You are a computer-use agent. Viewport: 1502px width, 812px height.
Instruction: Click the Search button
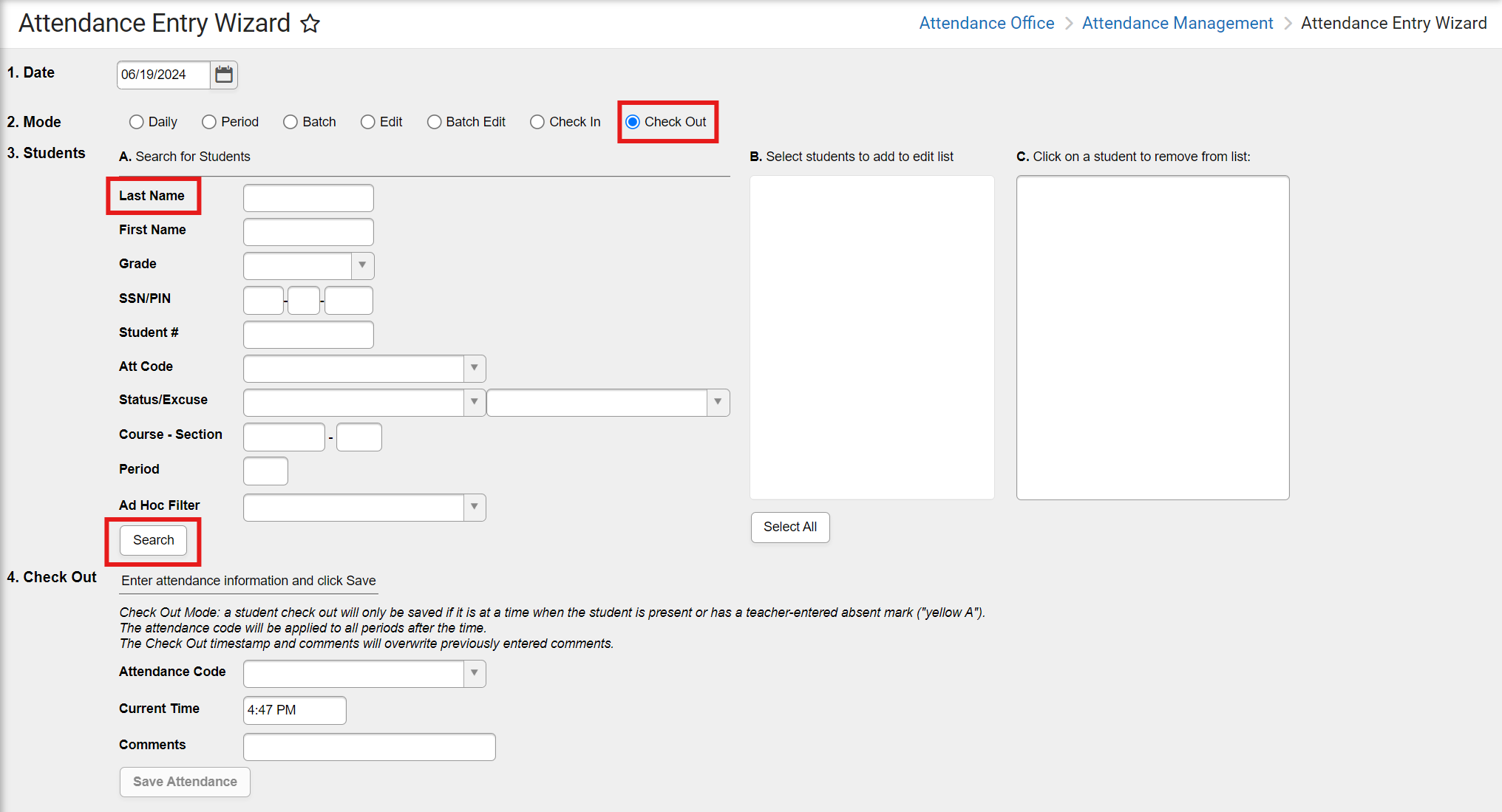(x=154, y=540)
